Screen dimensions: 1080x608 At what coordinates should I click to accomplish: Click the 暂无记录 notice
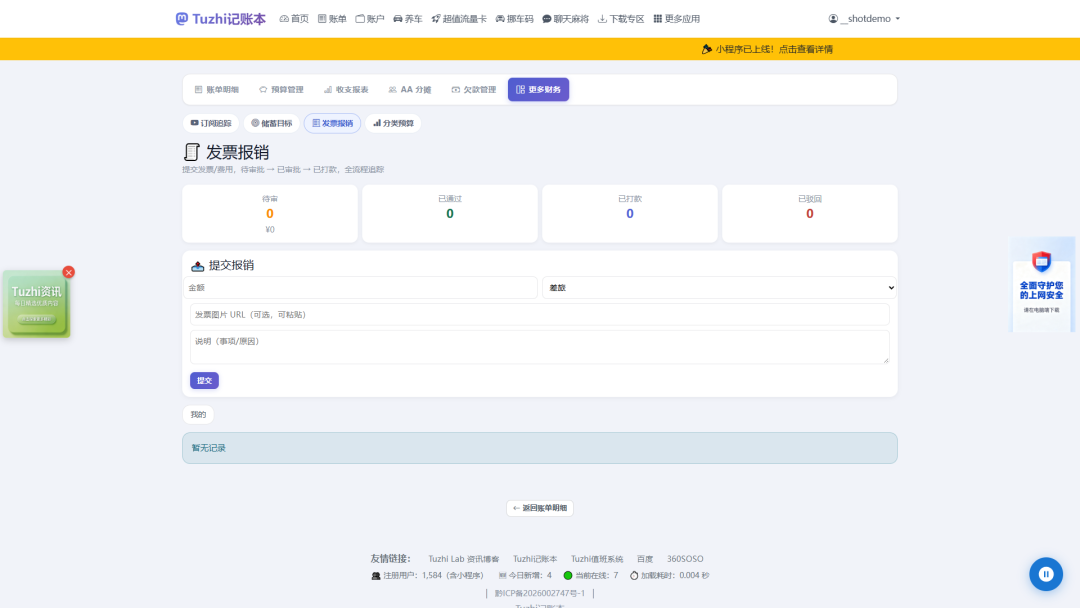point(539,448)
